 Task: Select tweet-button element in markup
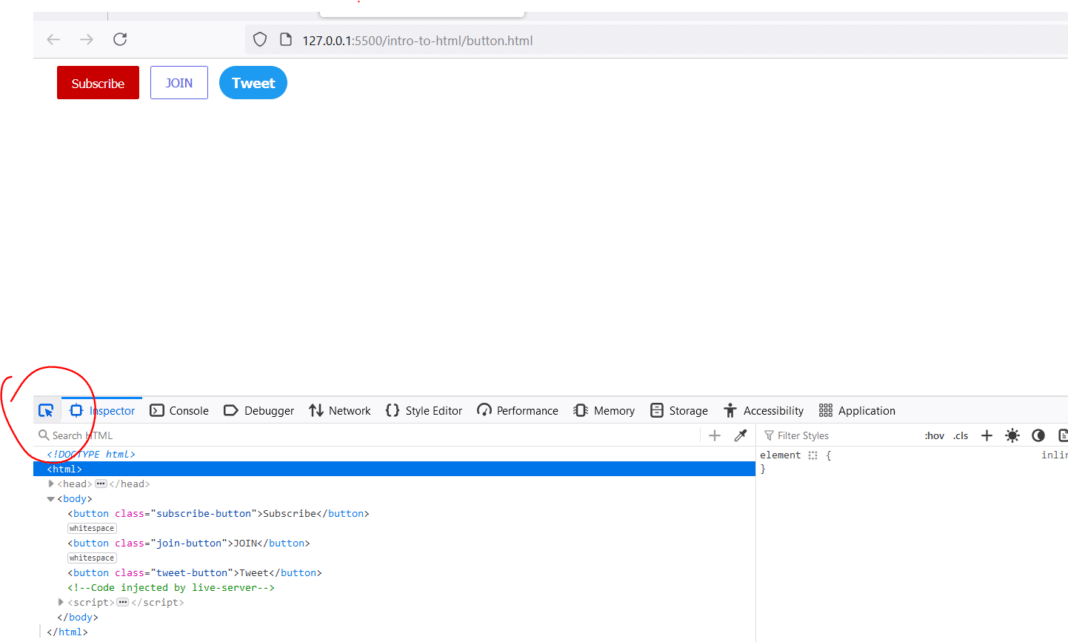click(194, 573)
